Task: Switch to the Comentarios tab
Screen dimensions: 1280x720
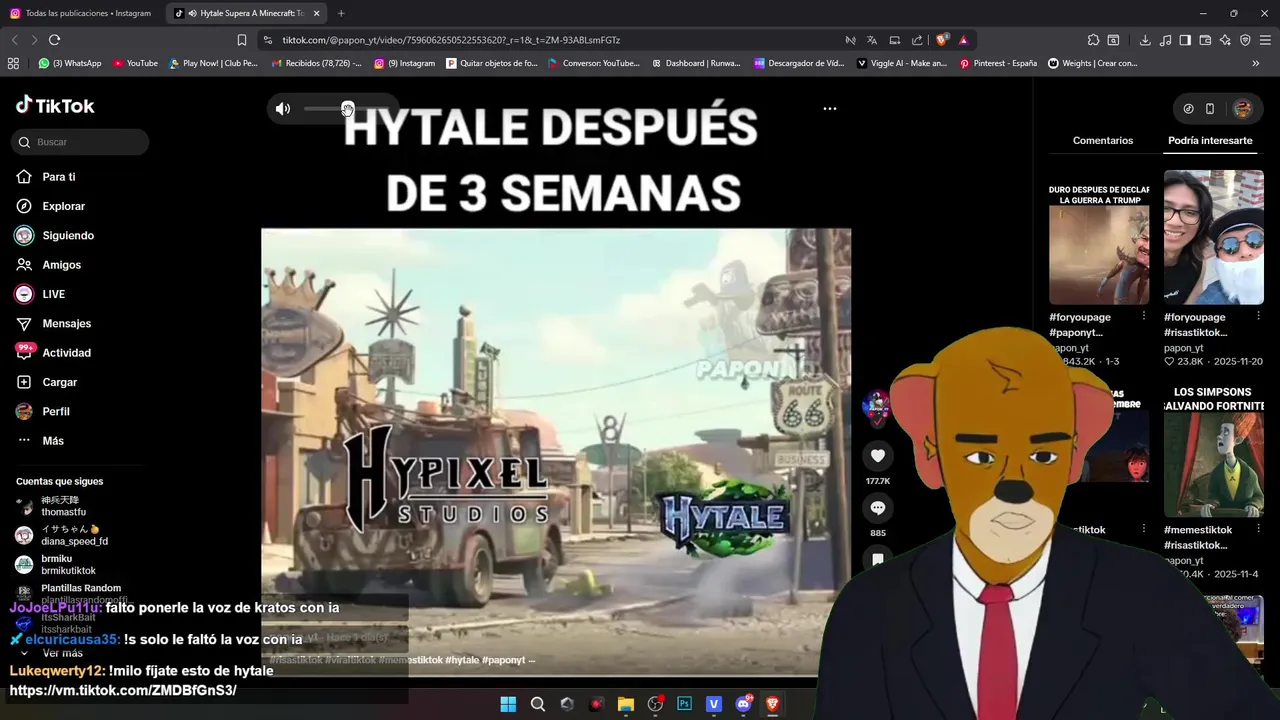Action: 1103,141
